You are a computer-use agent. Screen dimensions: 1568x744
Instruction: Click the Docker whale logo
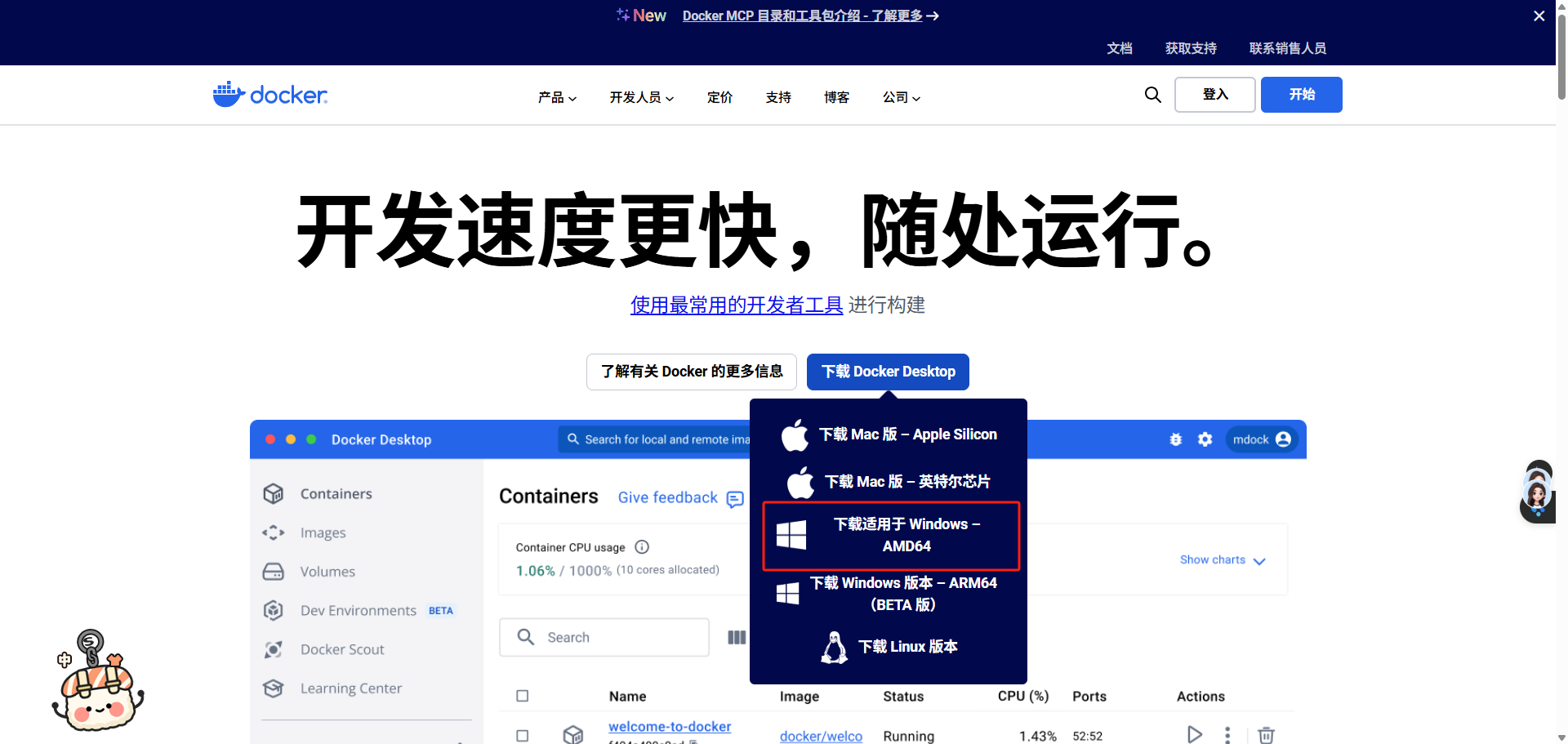270,95
